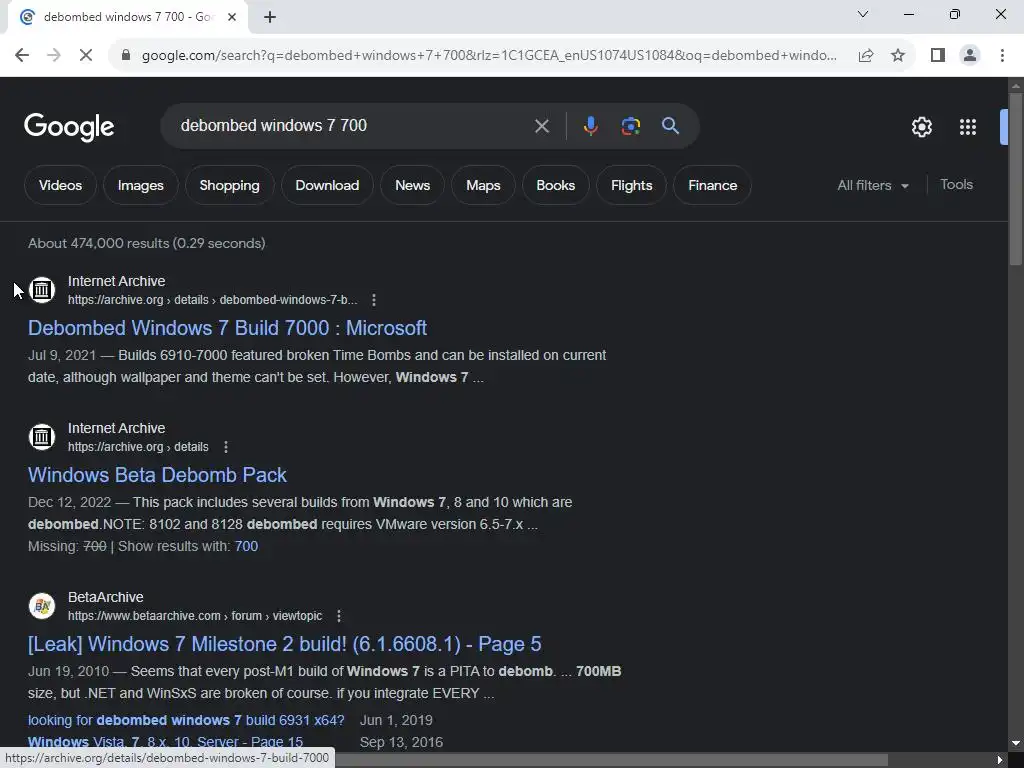The image size is (1024, 768).
Task: Show results with '700' link
Action: (x=246, y=546)
